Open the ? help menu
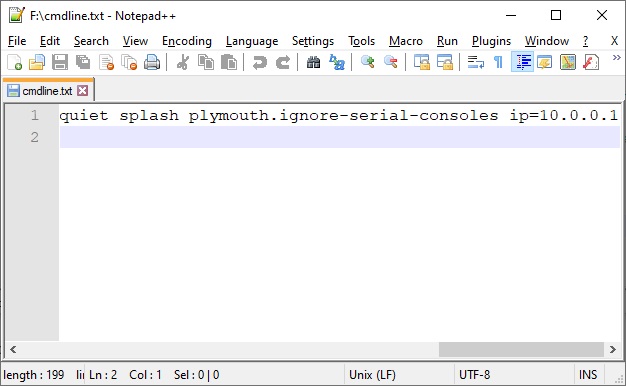This screenshot has height=386, width=626. pyautogui.click(x=585, y=41)
